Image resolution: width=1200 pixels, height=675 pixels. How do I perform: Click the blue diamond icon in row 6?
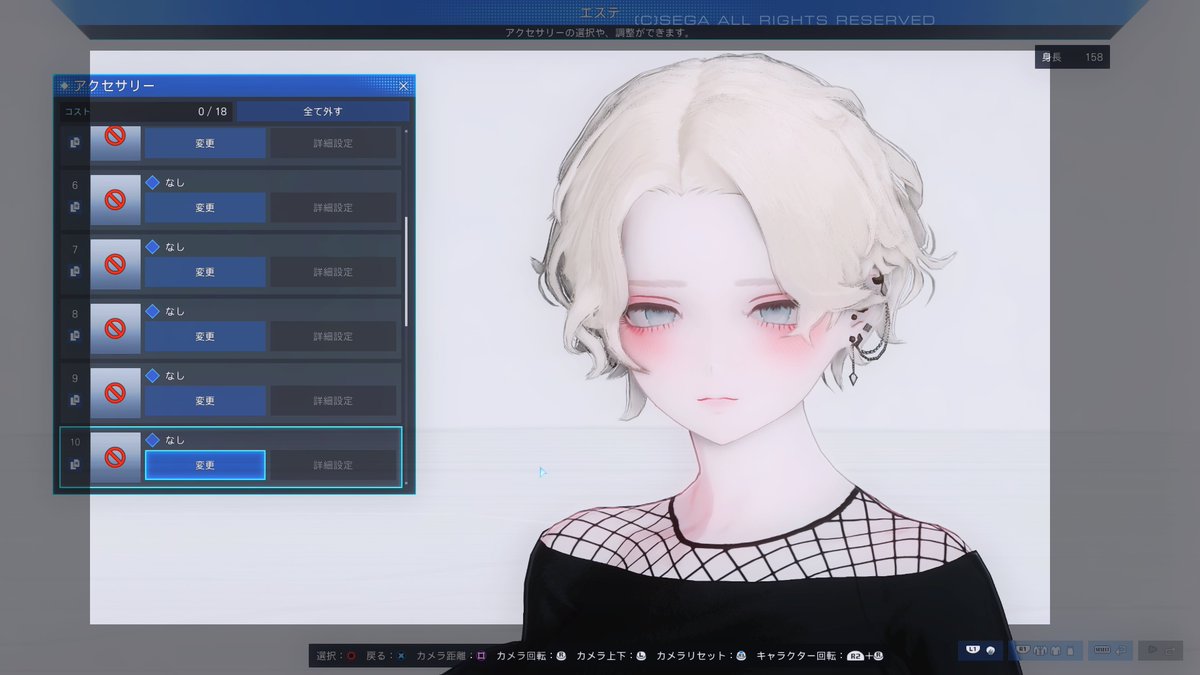[x=153, y=183]
